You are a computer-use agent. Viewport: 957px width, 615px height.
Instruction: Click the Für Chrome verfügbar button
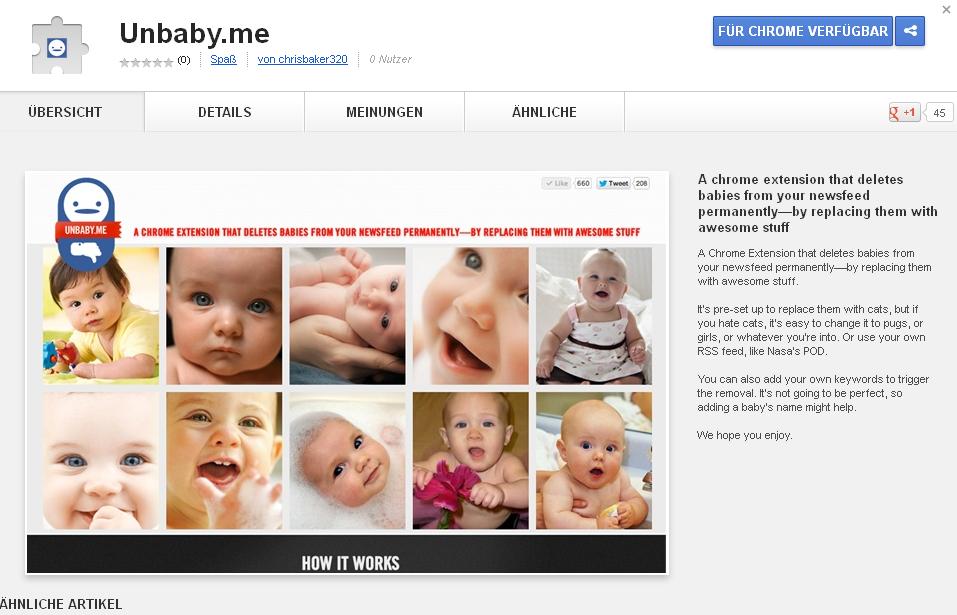(803, 31)
